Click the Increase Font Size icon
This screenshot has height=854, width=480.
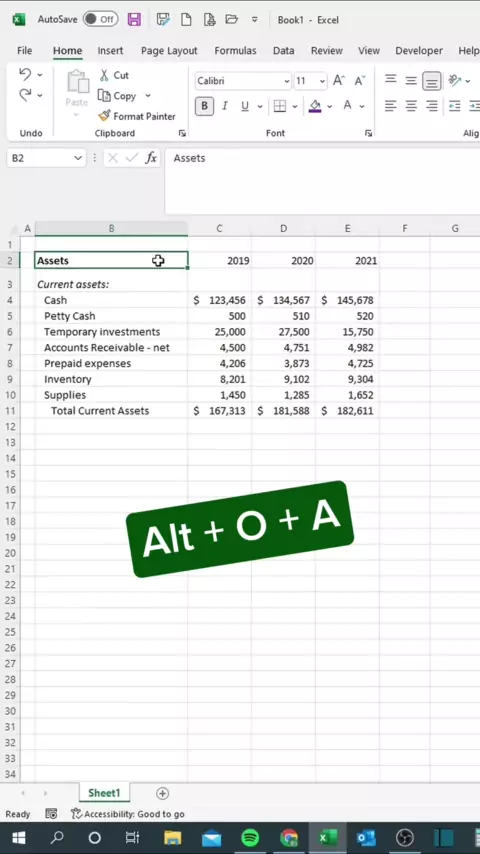339,81
